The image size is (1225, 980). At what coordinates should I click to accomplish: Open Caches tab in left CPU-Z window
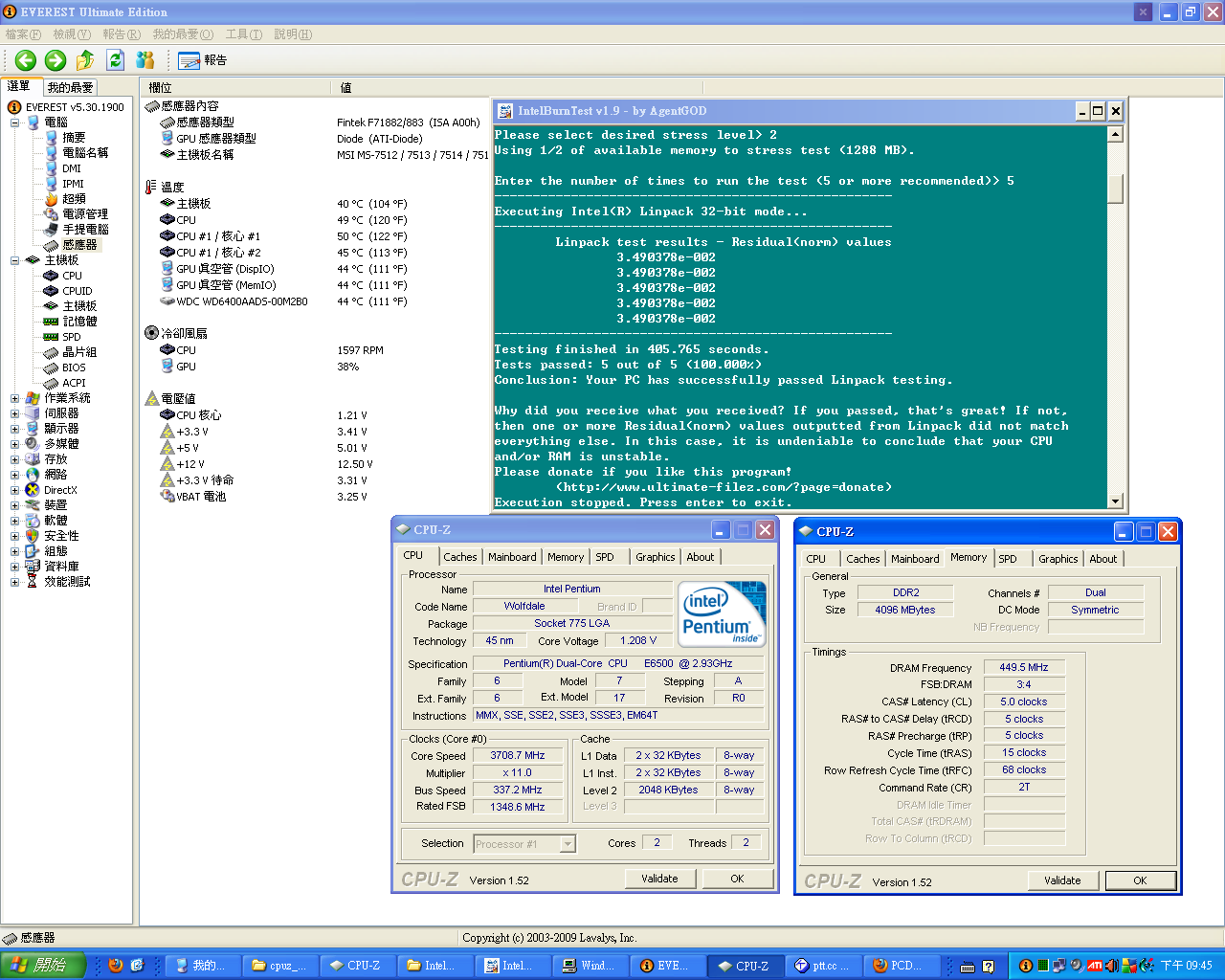click(459, 557)
